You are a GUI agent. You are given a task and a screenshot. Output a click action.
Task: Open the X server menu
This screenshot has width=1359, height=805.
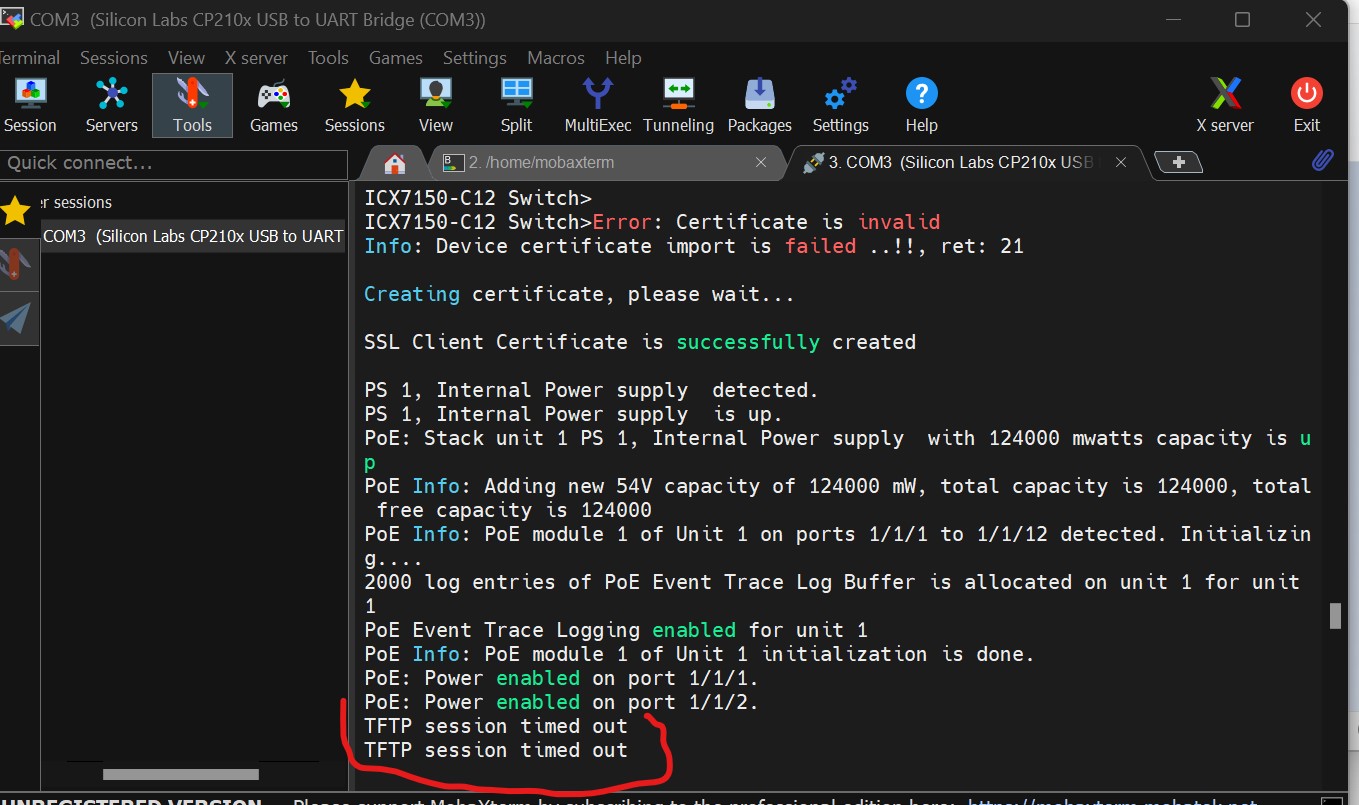(x=256, y=58)
